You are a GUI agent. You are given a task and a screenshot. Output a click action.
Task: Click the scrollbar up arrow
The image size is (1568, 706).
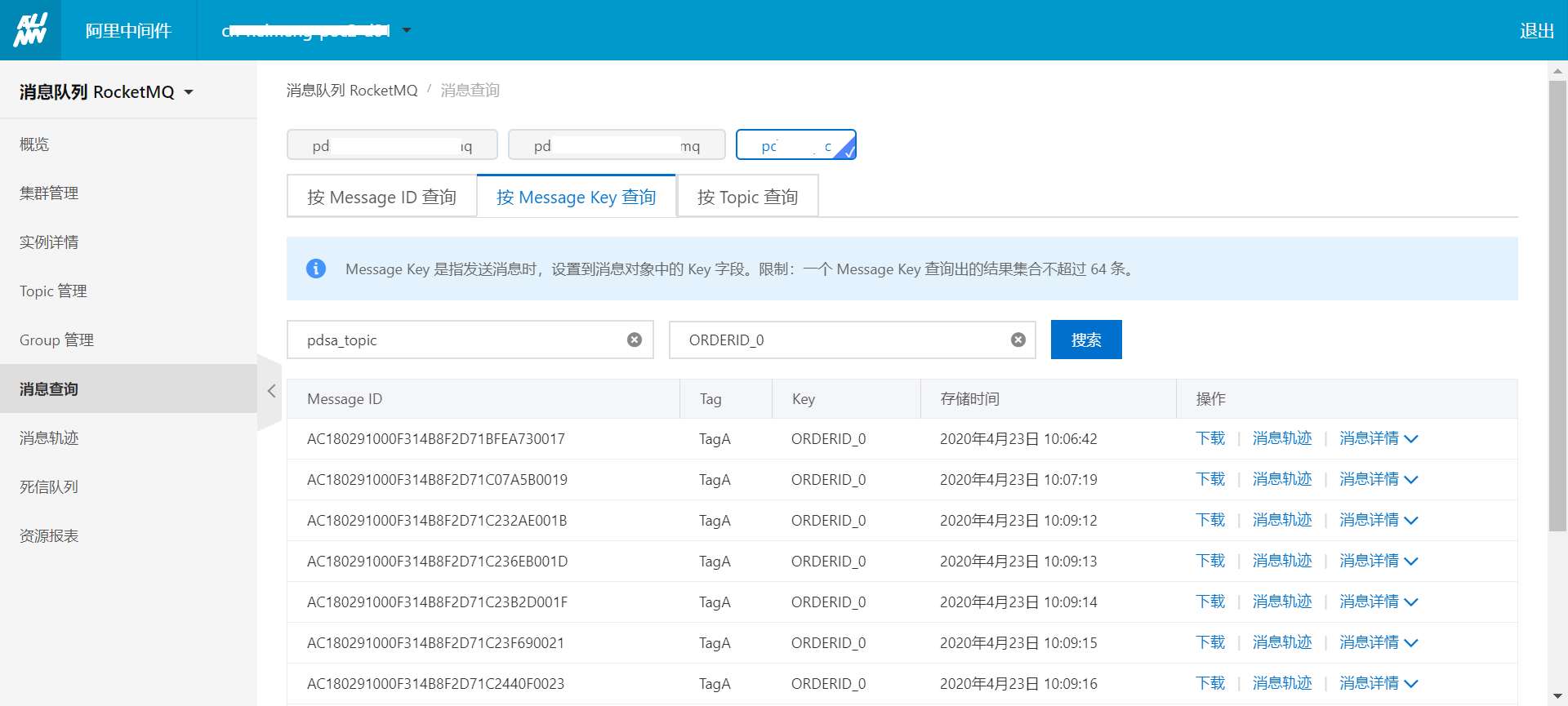tap(1557, 70)
